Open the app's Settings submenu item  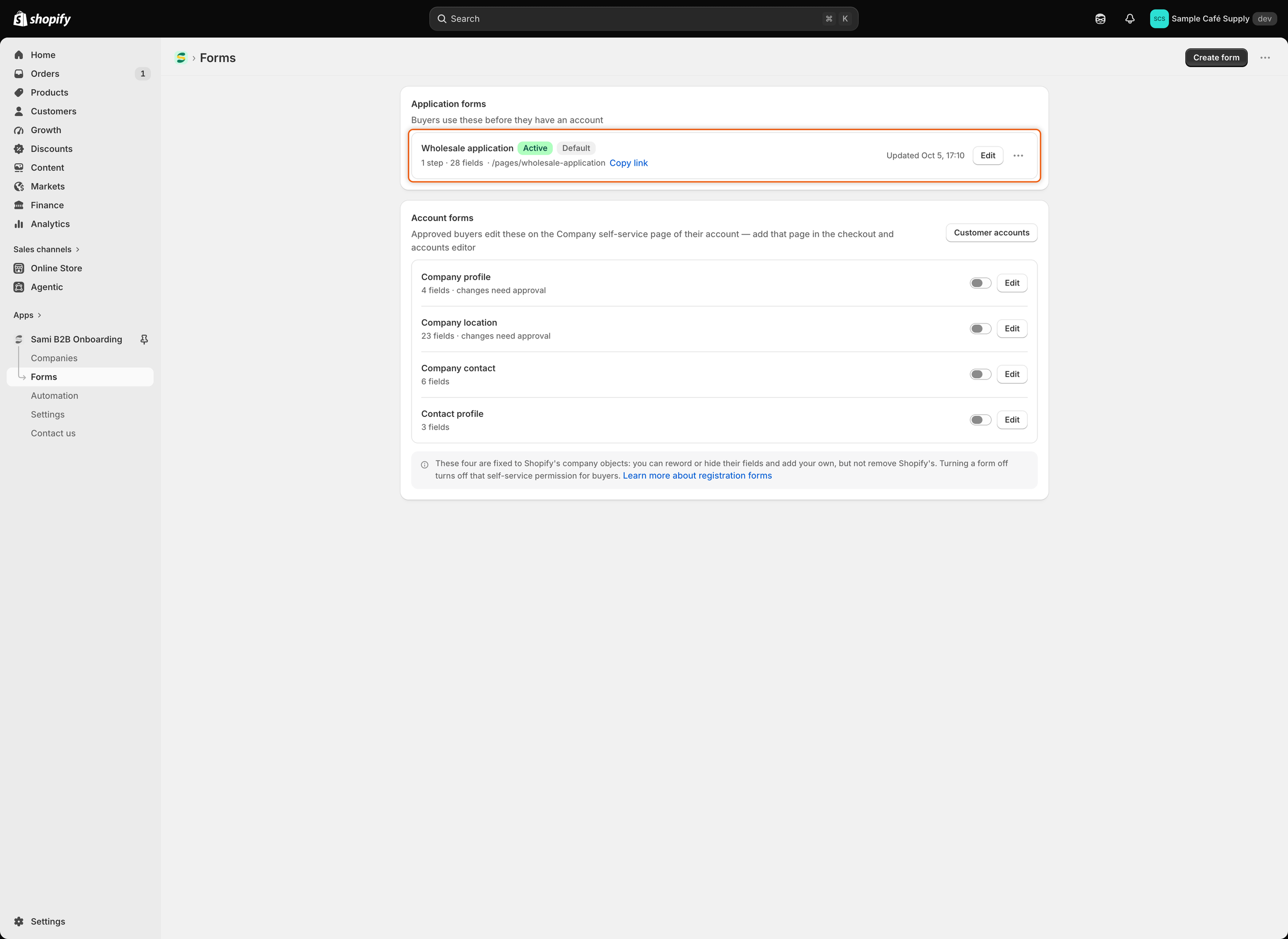(x=80, y=414)
